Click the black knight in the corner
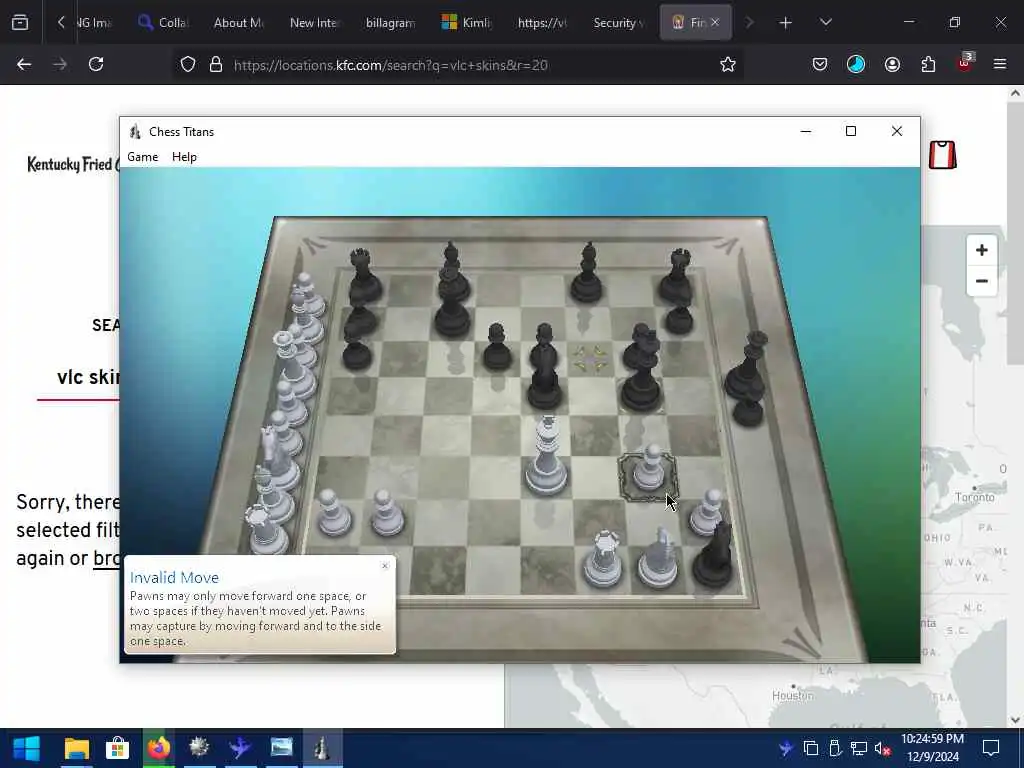The height and width of the screenshot is (768, 1024). point(712,554)
